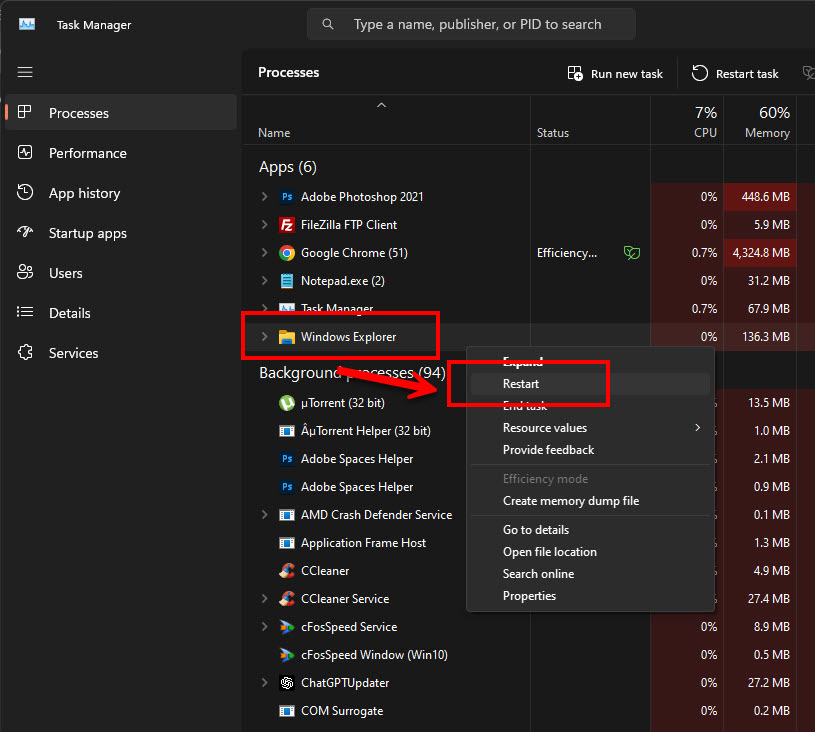Click the Apps (6) group heading

[287, 167]
